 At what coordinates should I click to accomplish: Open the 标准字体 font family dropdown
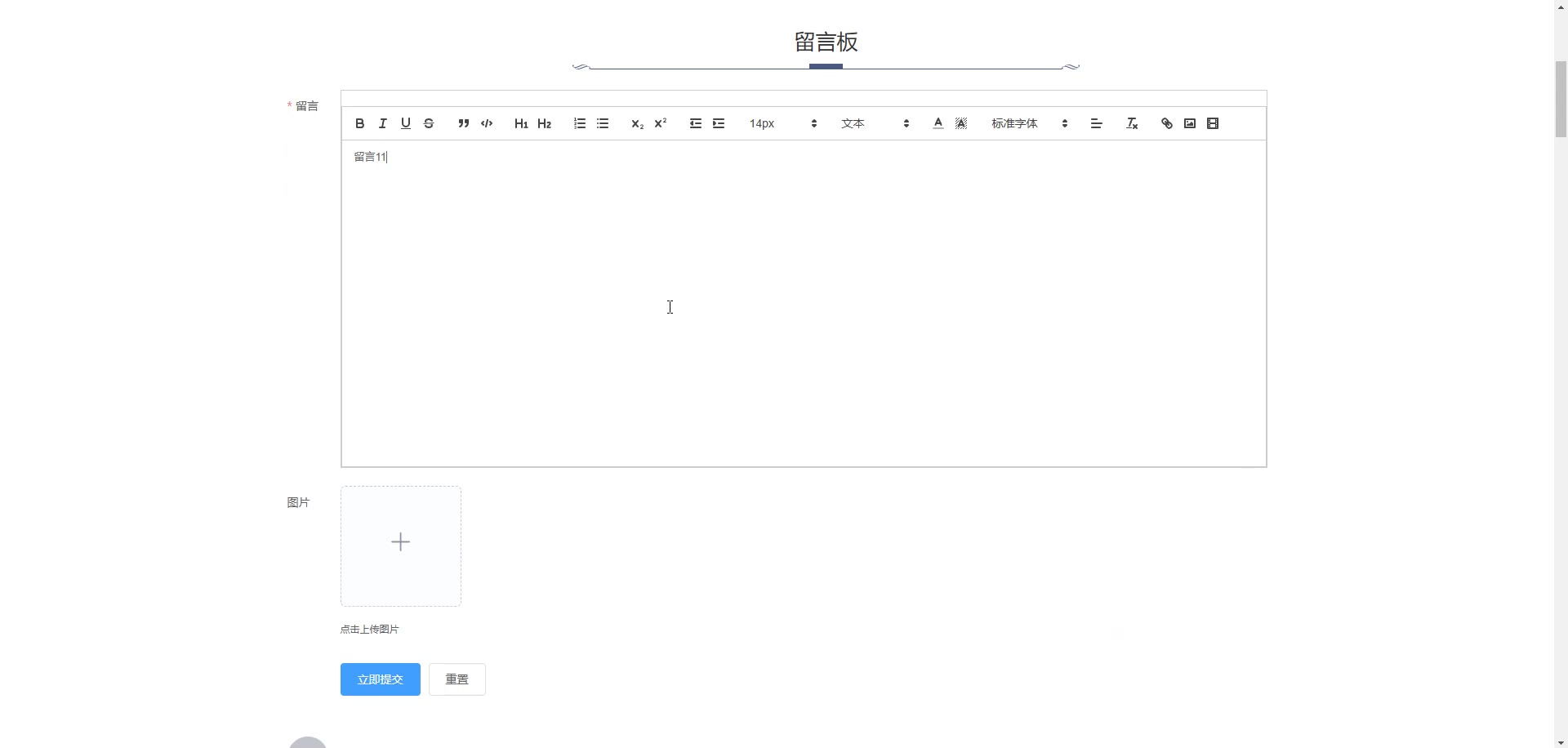1029,123
